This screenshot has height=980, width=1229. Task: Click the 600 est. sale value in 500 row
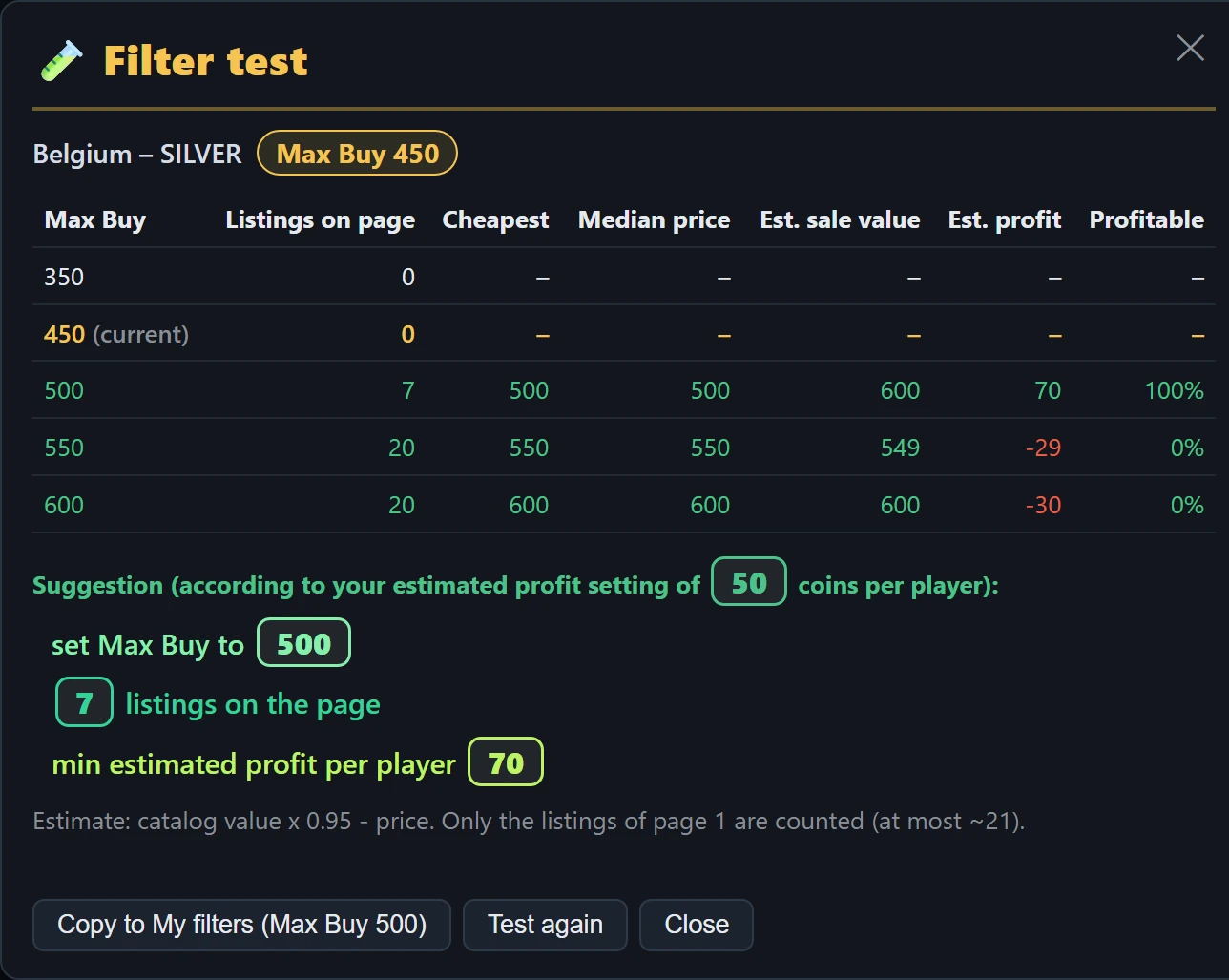coord(900,390)
